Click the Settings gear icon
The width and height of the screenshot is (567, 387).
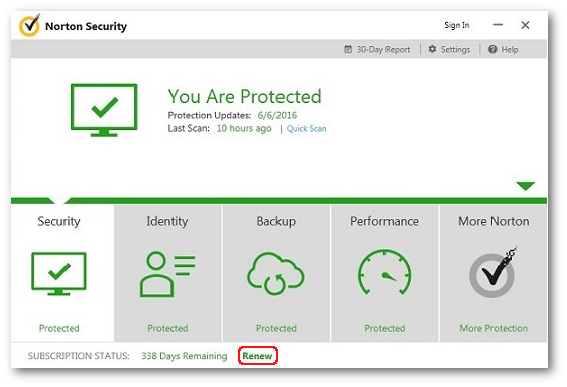[x=432, y=49]
